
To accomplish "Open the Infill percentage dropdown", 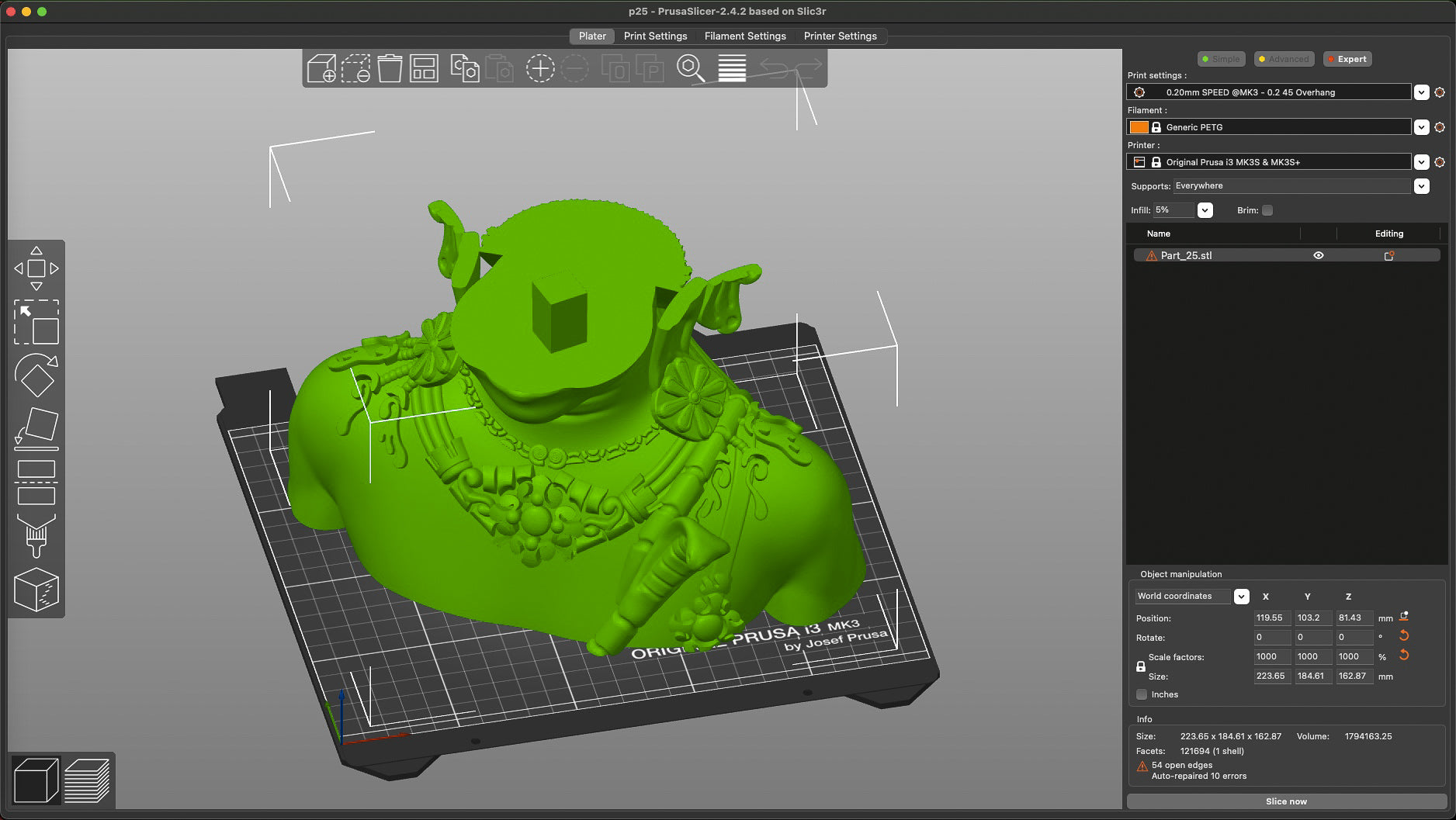I will coord(1205,210).
